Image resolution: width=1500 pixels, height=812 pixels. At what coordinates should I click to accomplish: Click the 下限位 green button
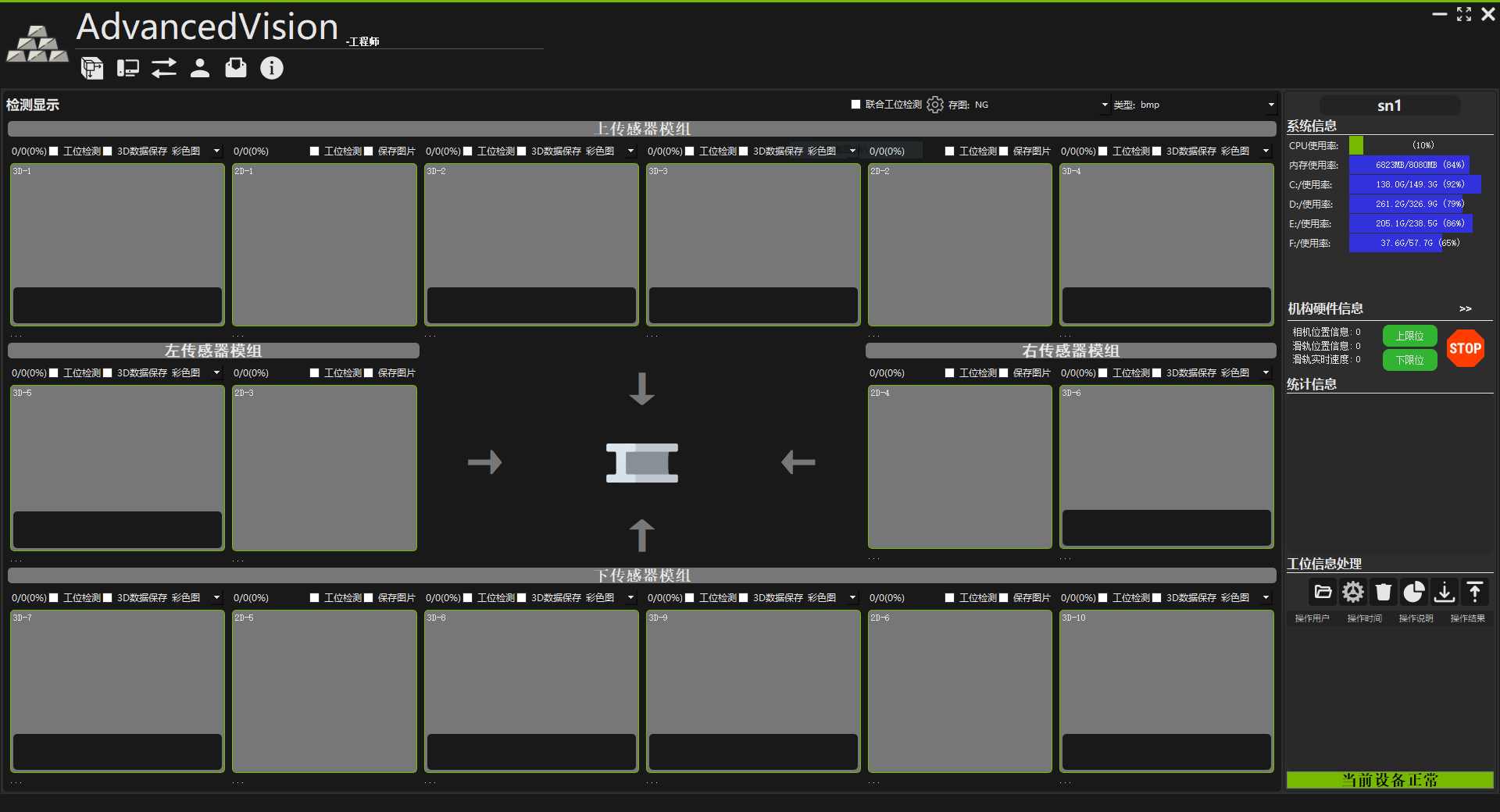coord(1409,360)
